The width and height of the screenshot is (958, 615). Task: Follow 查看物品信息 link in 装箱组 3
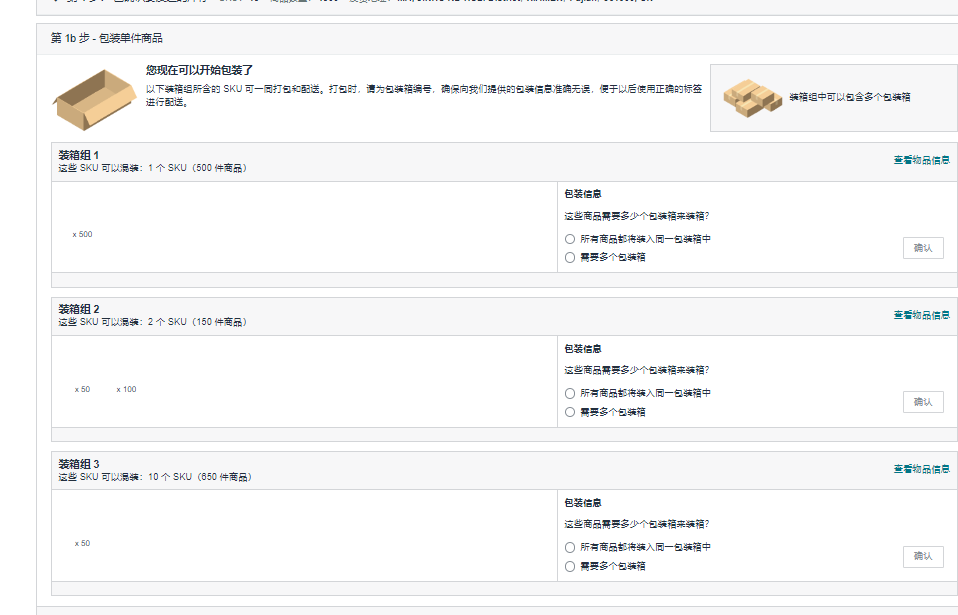pos(921,469)
